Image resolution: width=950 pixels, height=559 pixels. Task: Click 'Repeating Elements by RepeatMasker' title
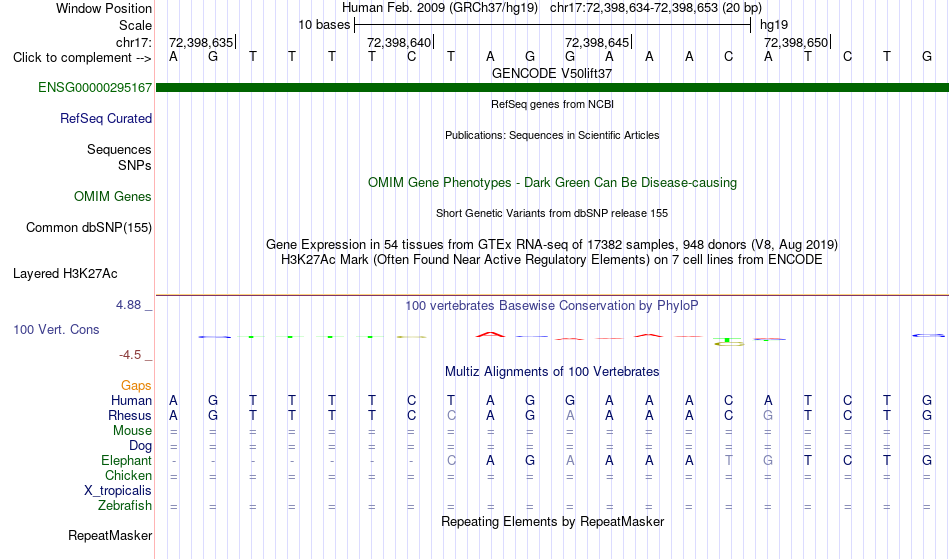(x=552, y=521)
